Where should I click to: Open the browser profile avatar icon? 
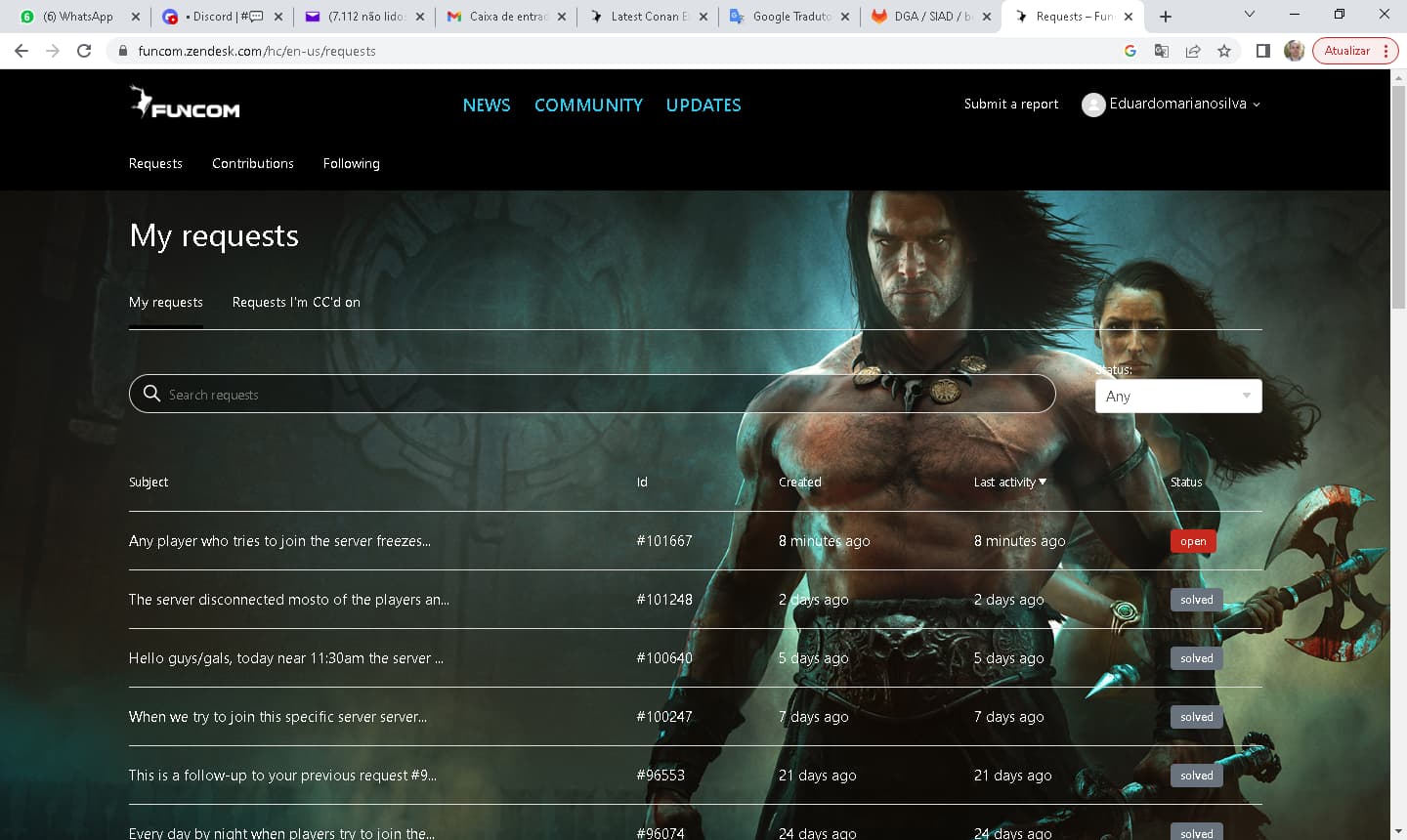(1294, 50)
